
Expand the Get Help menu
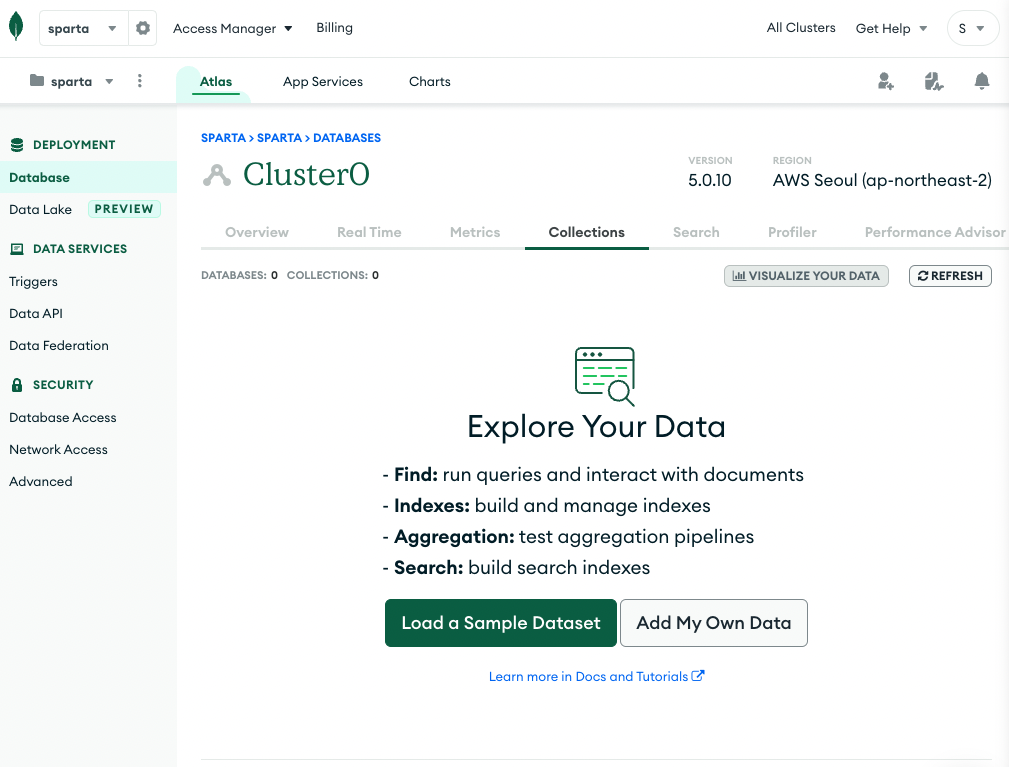[x=891, y=28]
